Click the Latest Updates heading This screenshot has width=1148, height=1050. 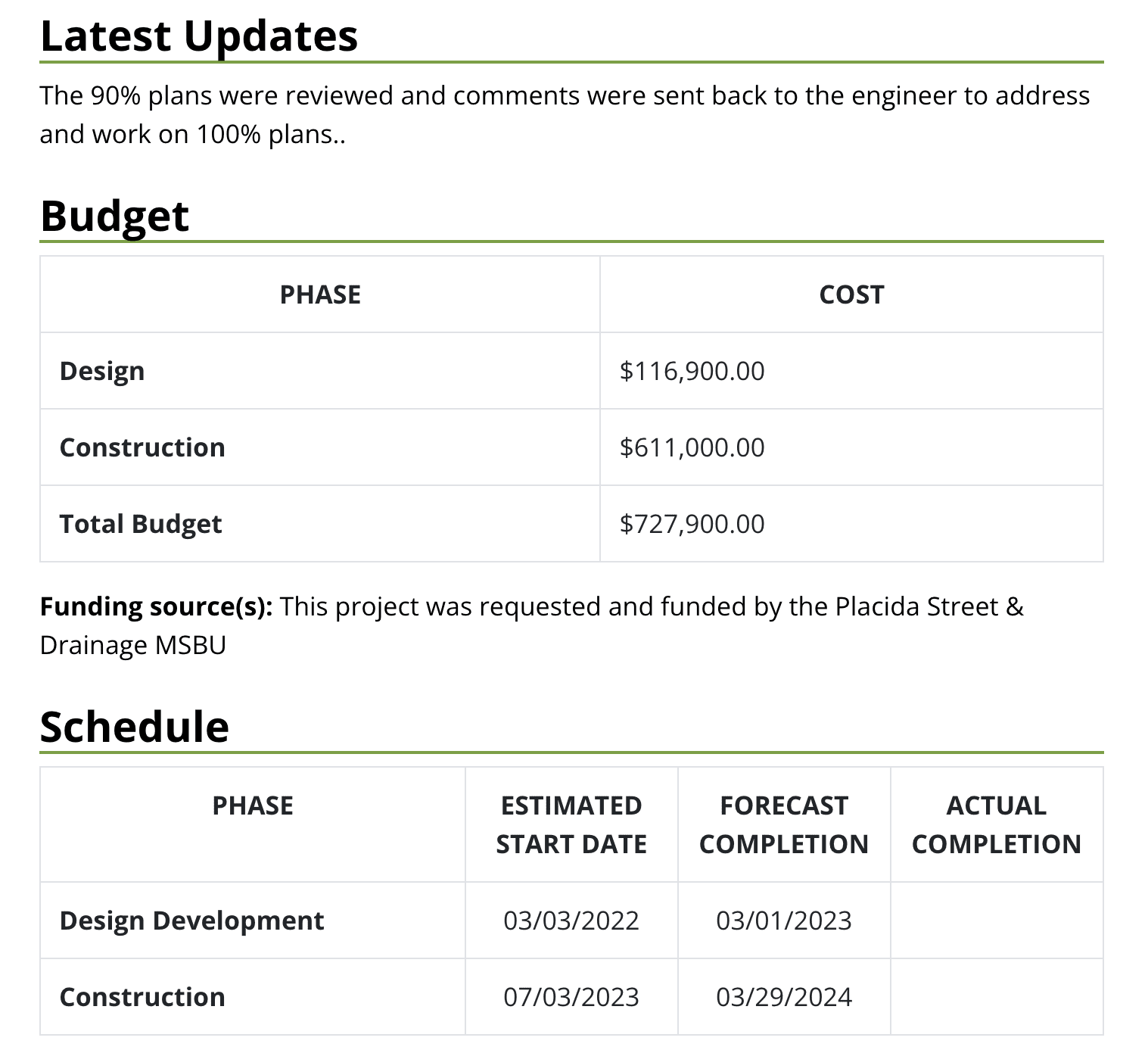pyautogui.click(x=199, y=36)
